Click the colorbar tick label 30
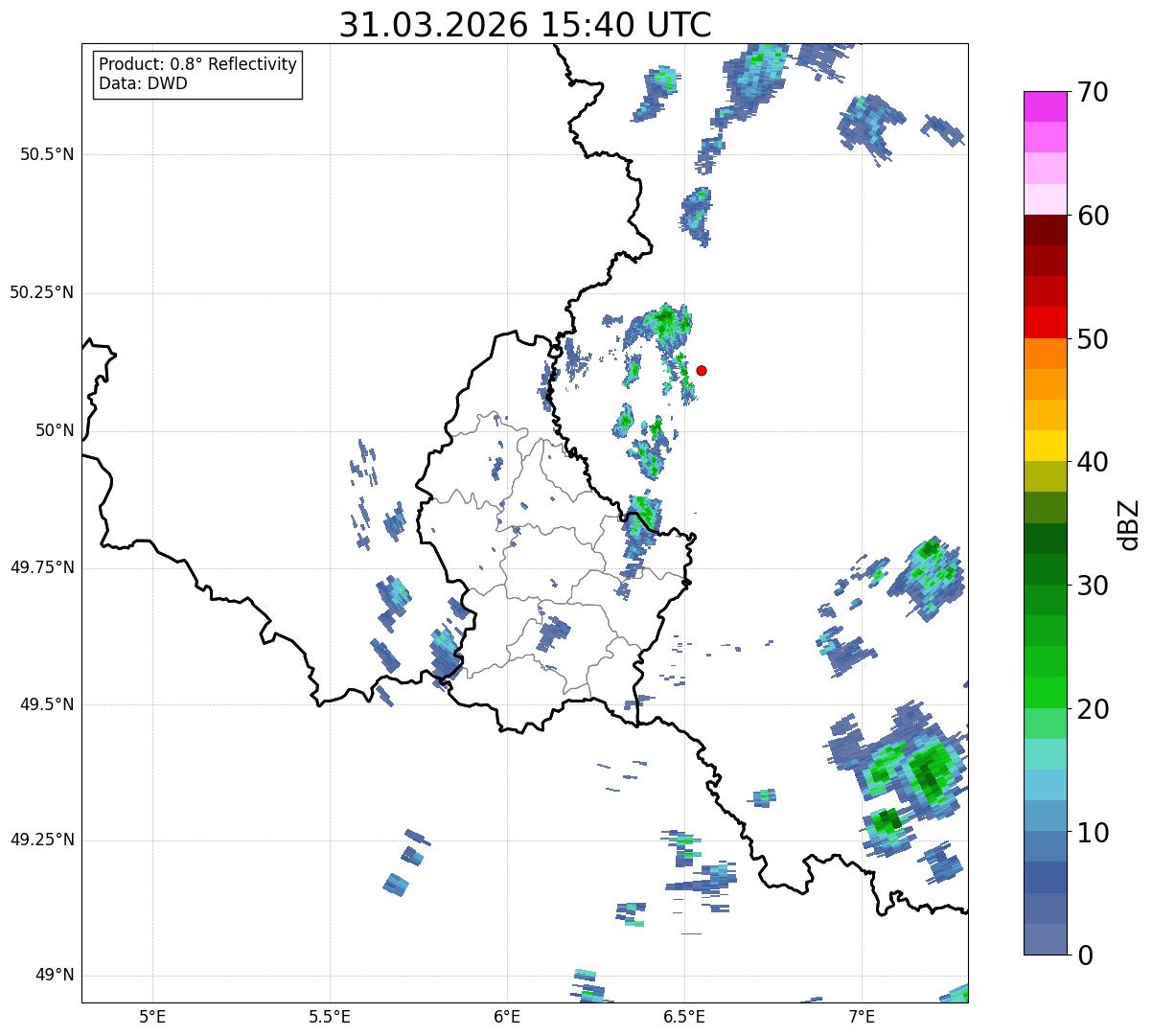This screenshot has height=1036, width=1152. [1093, 586]
